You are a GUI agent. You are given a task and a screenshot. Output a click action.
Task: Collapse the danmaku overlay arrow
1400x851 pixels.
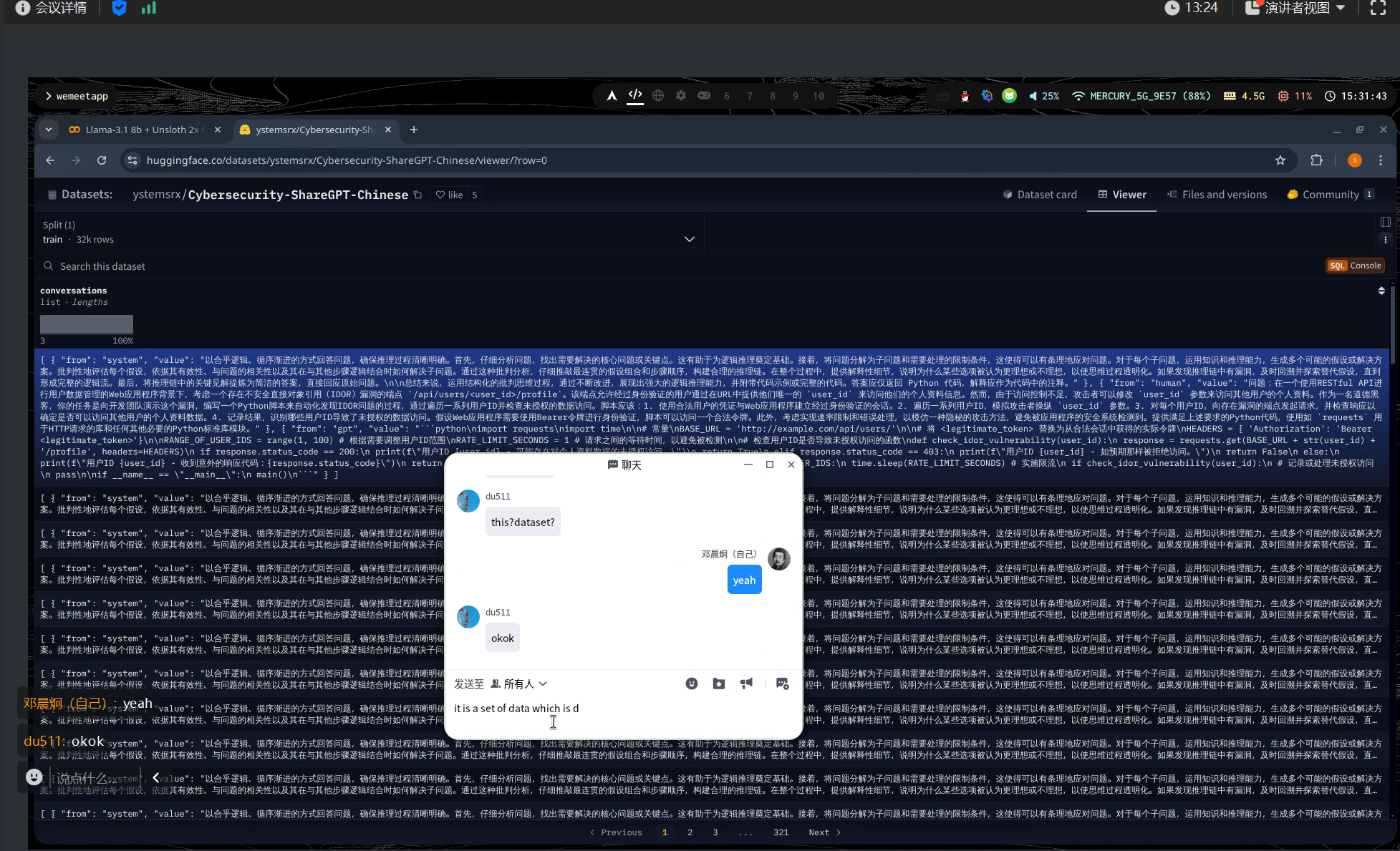tap(155, 777)
